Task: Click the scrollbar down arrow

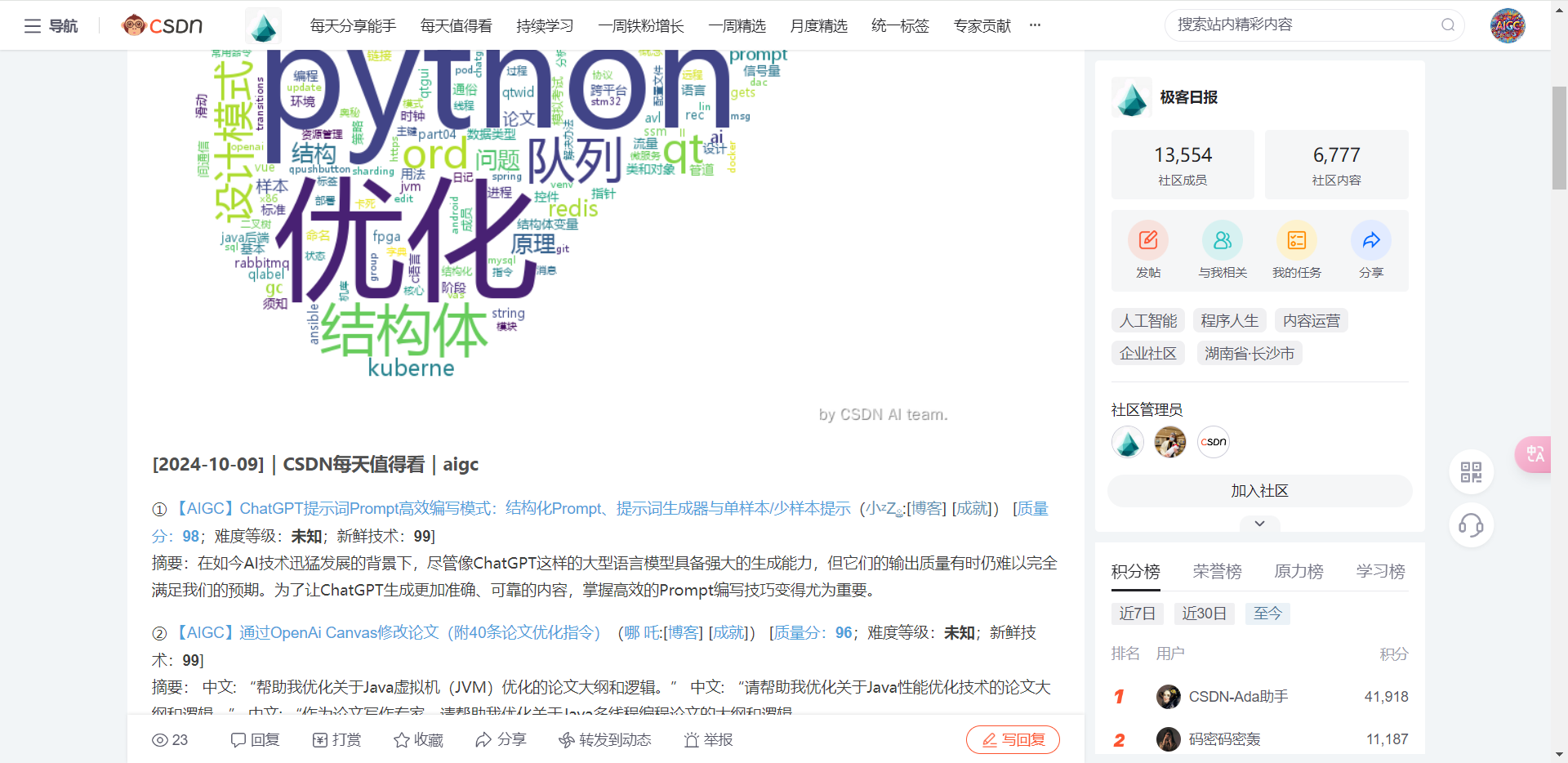Action: 1559,756
